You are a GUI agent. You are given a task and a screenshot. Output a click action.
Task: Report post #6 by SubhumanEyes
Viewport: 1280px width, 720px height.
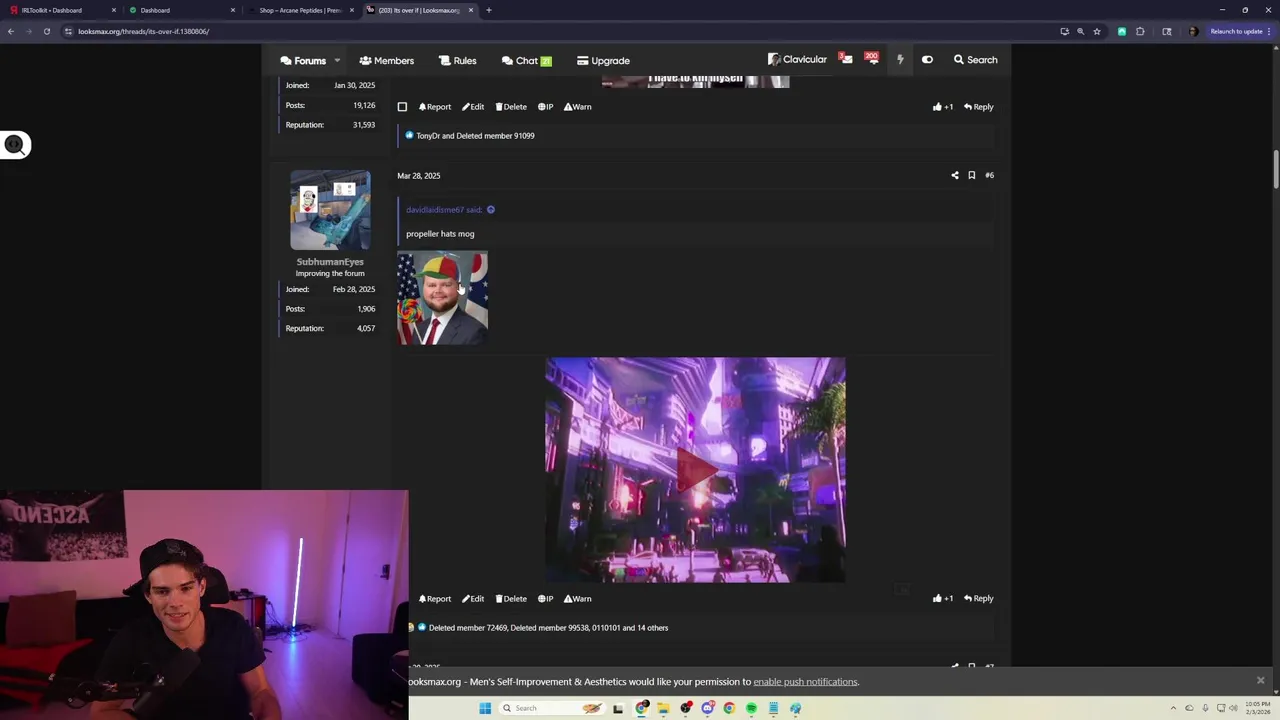[435, 599]
